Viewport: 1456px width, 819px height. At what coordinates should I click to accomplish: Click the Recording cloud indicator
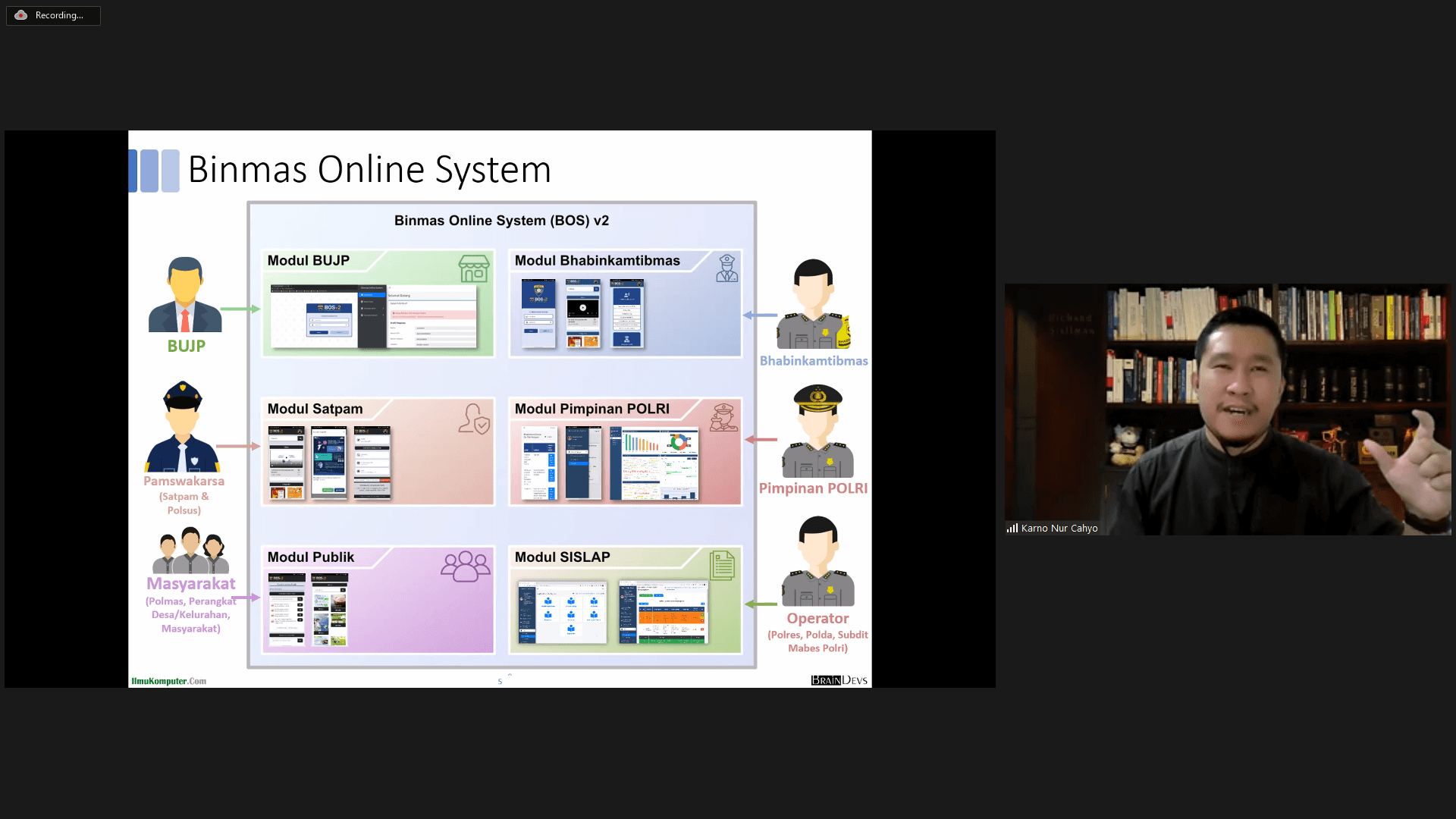click(21, 15)
